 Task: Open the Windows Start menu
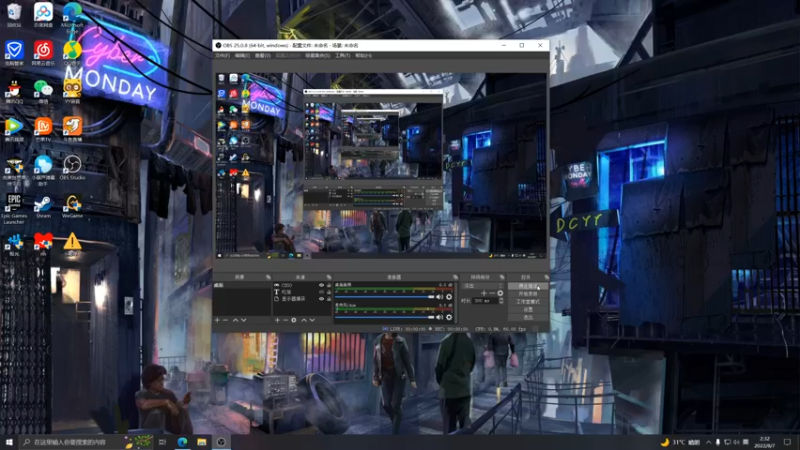[9, 442]
